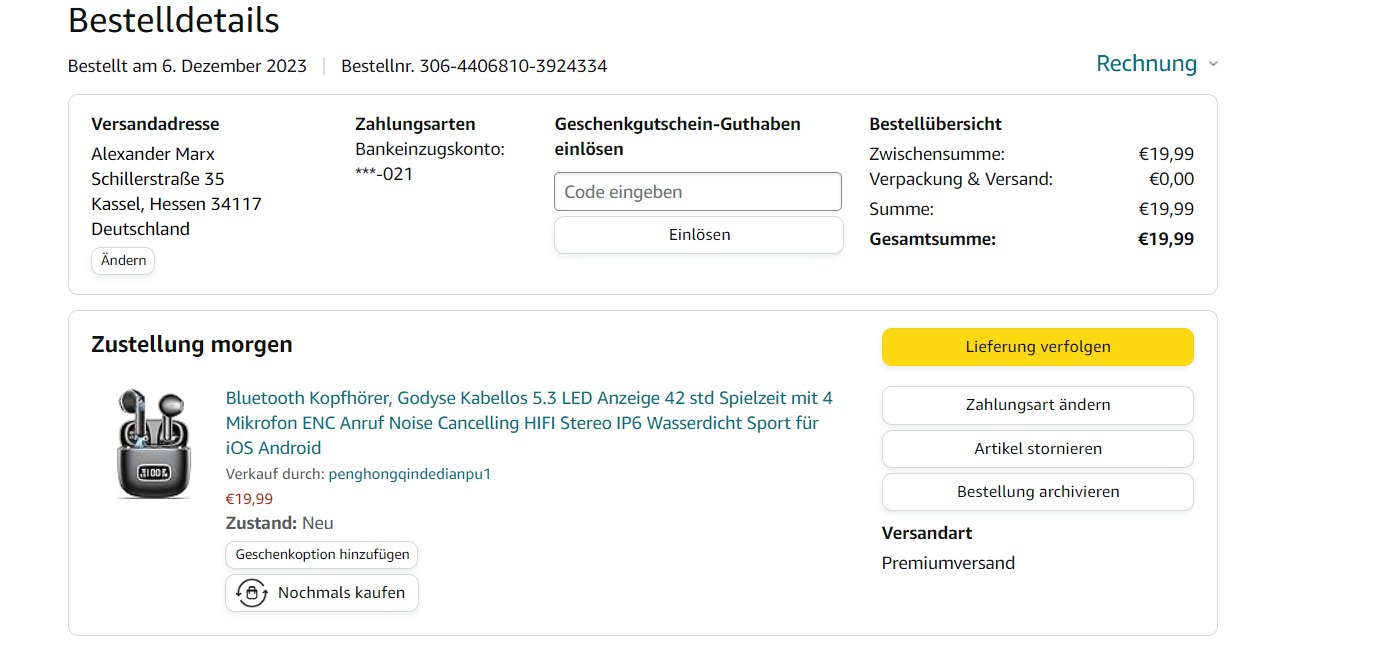
Task: Track the package with Lieferung verfolgen
Action: 1037,347
